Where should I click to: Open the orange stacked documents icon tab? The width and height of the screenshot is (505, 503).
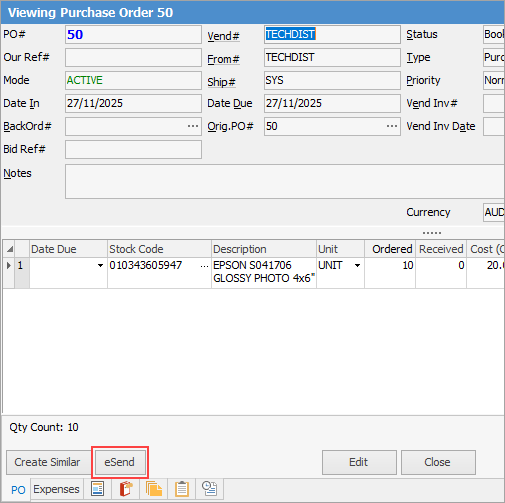tap(154, 489)
